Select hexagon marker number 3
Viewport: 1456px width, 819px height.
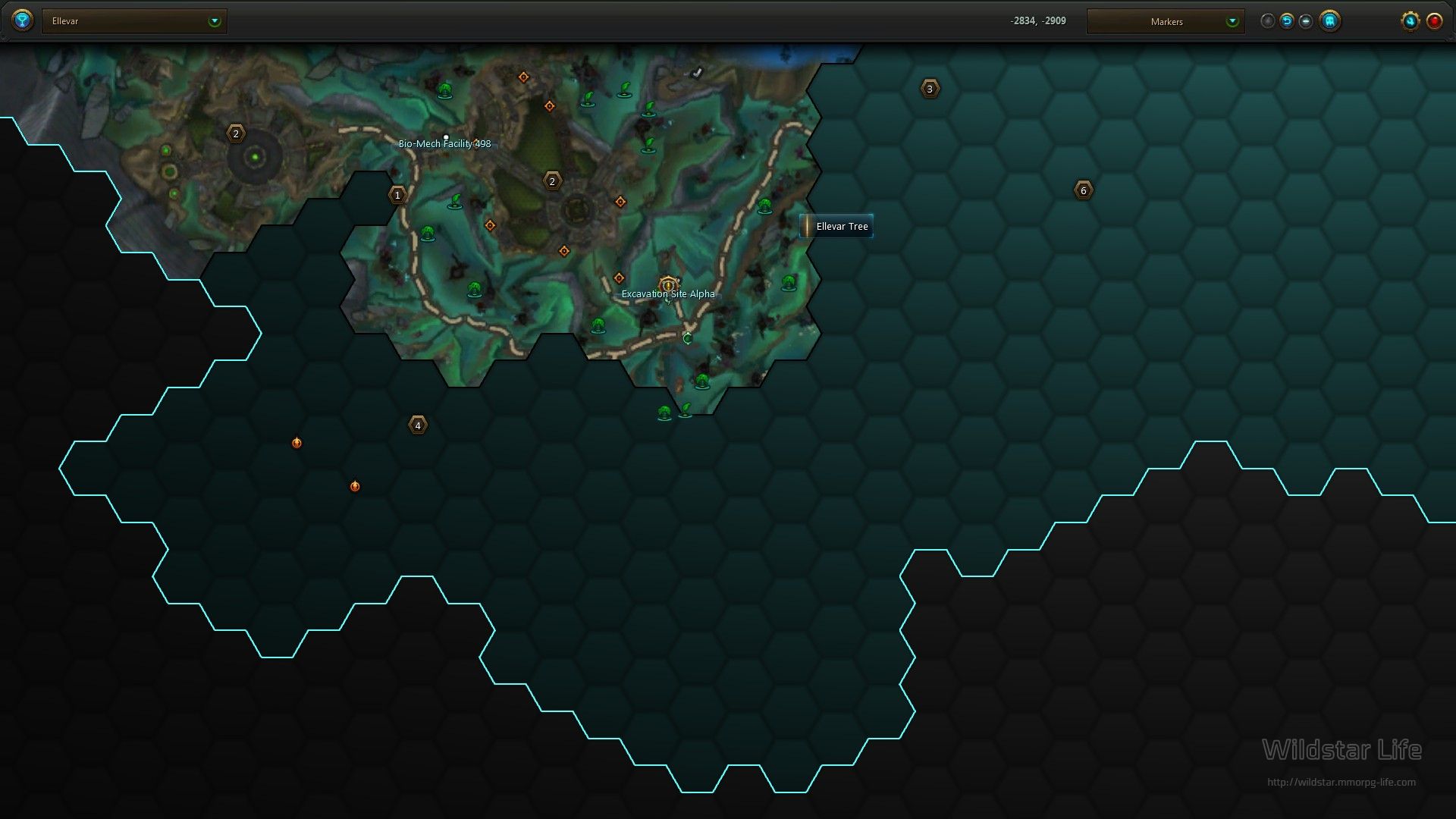pos(930,89)
